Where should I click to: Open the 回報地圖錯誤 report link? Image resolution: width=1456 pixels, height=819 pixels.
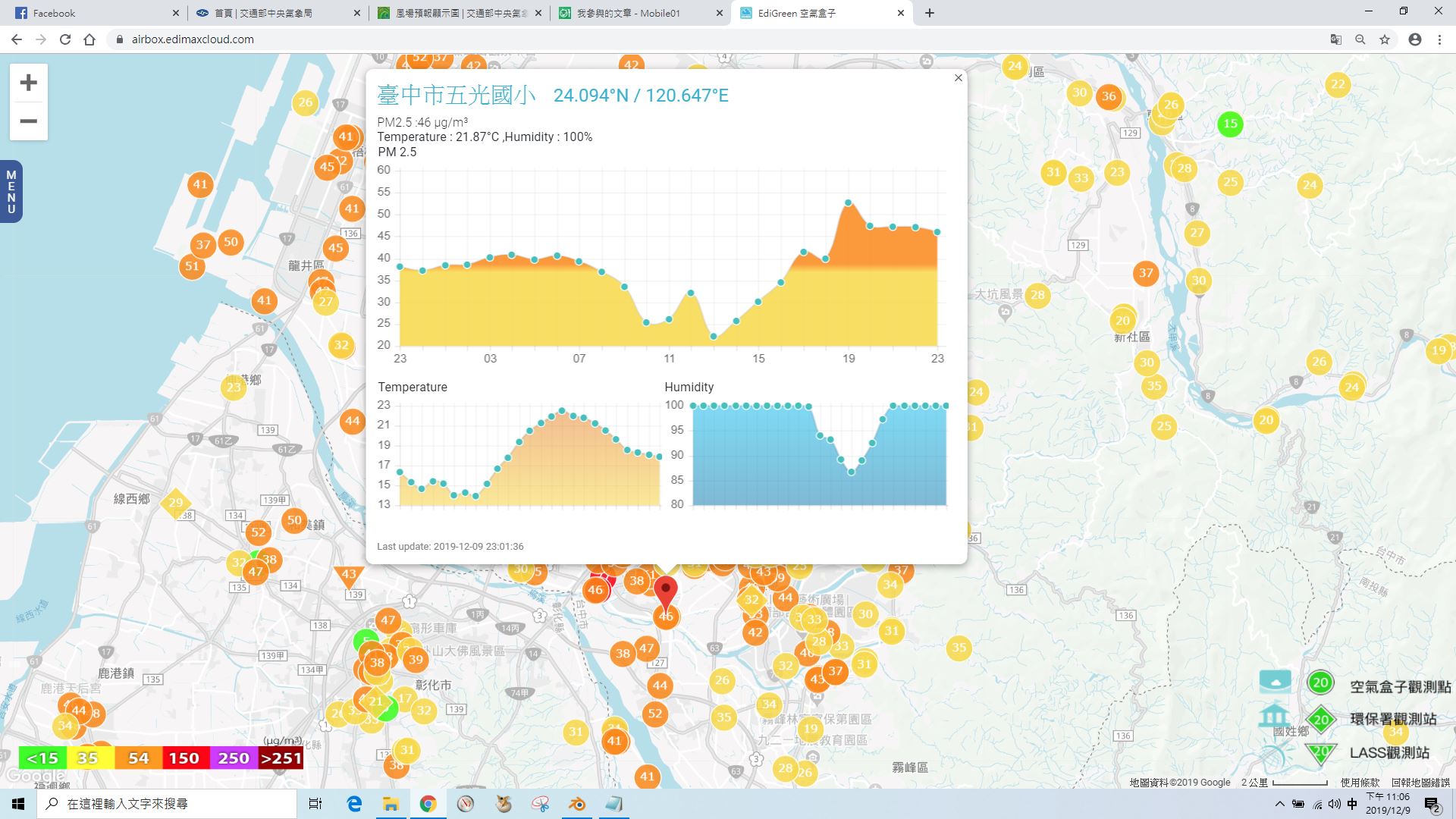pyautogui.click(x=1420, y=783)
